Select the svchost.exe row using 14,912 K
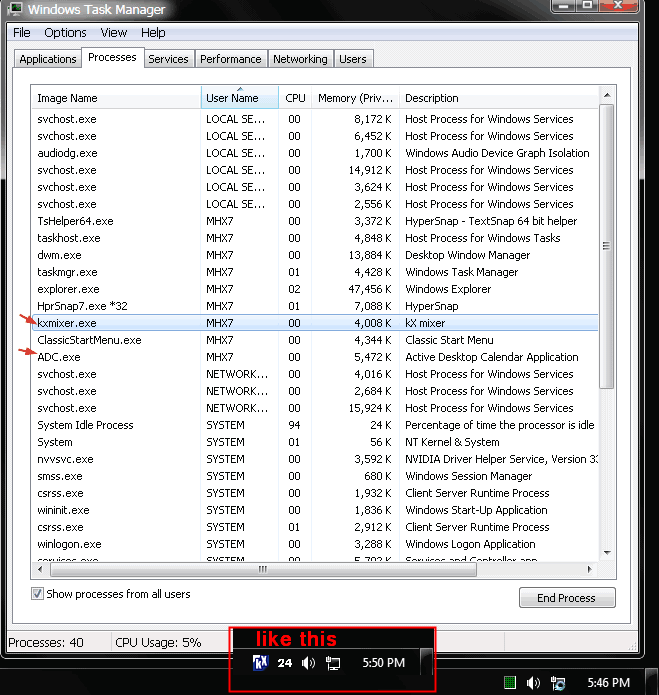The image size is (659, 695). point(315,170)
